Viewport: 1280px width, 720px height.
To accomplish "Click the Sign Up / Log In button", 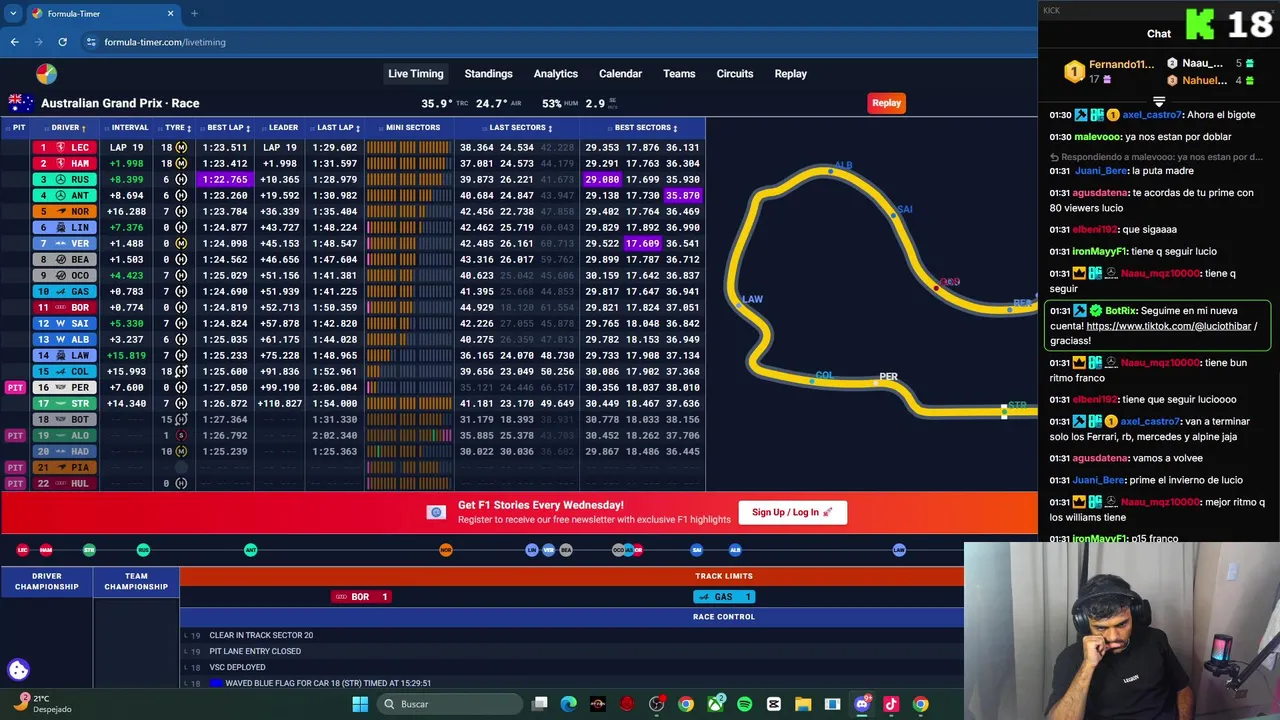I will click(792, 512).
